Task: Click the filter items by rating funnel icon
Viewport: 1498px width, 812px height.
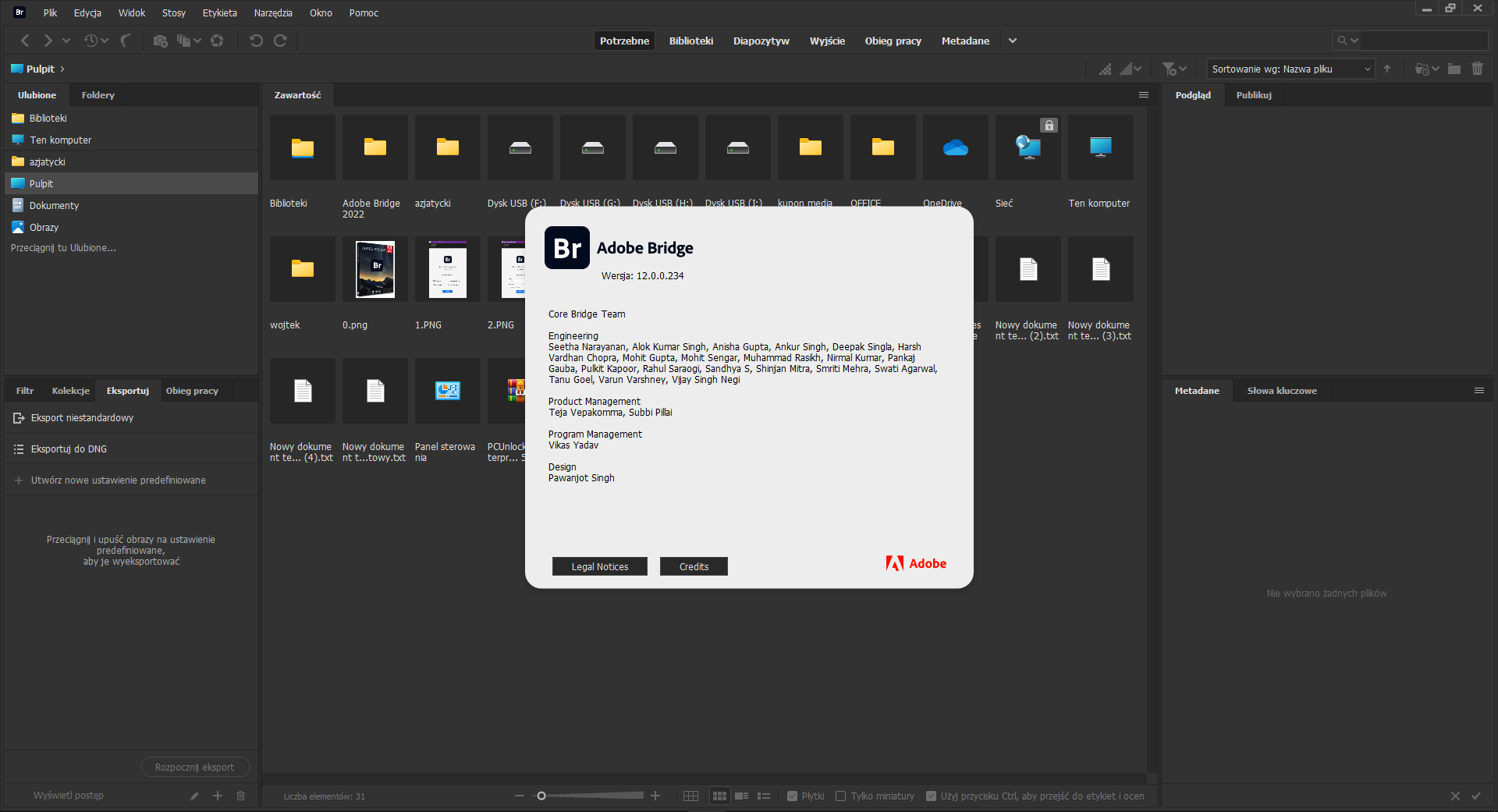Action: point(1169,69)
